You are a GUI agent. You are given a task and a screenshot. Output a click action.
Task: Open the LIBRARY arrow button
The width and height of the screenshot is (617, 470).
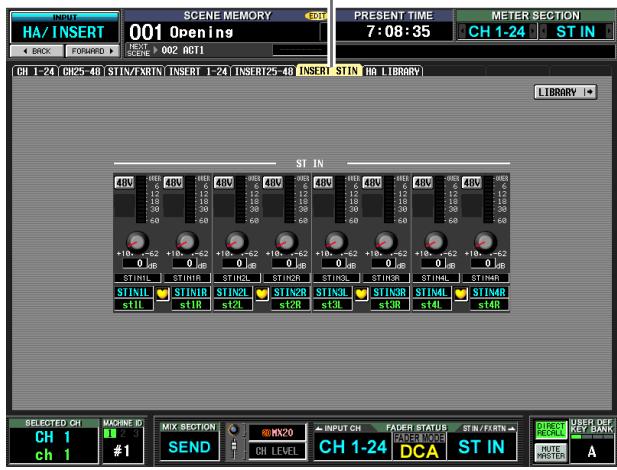click(565, 92)
